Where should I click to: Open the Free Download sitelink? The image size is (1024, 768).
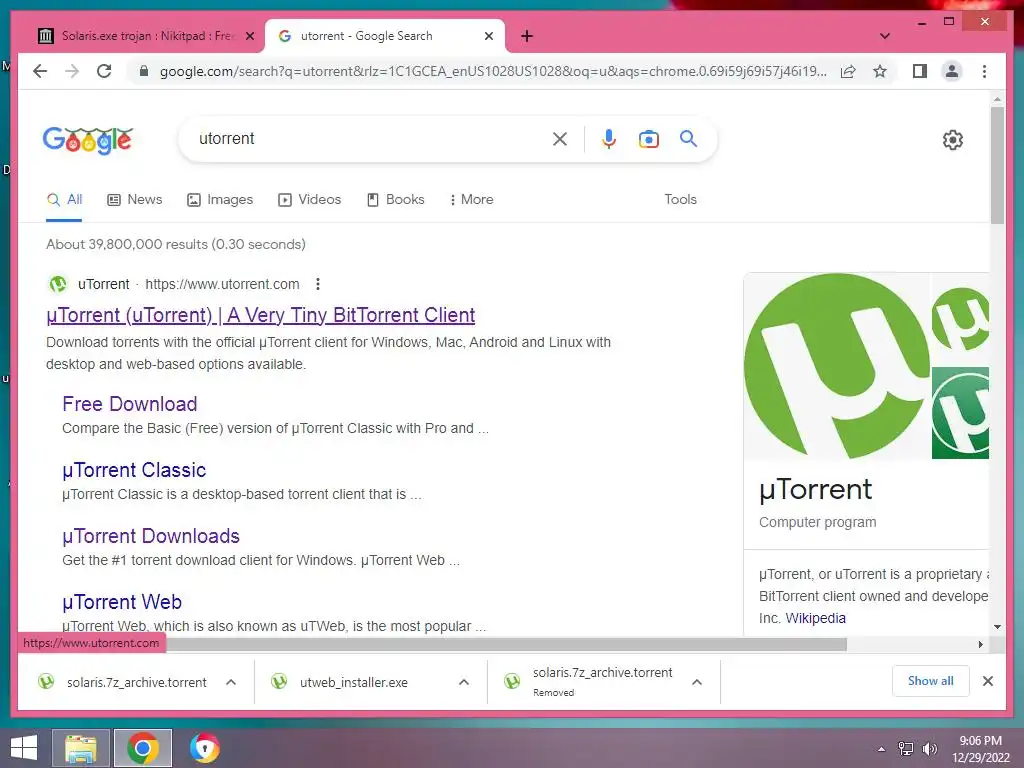click(130, 404)
